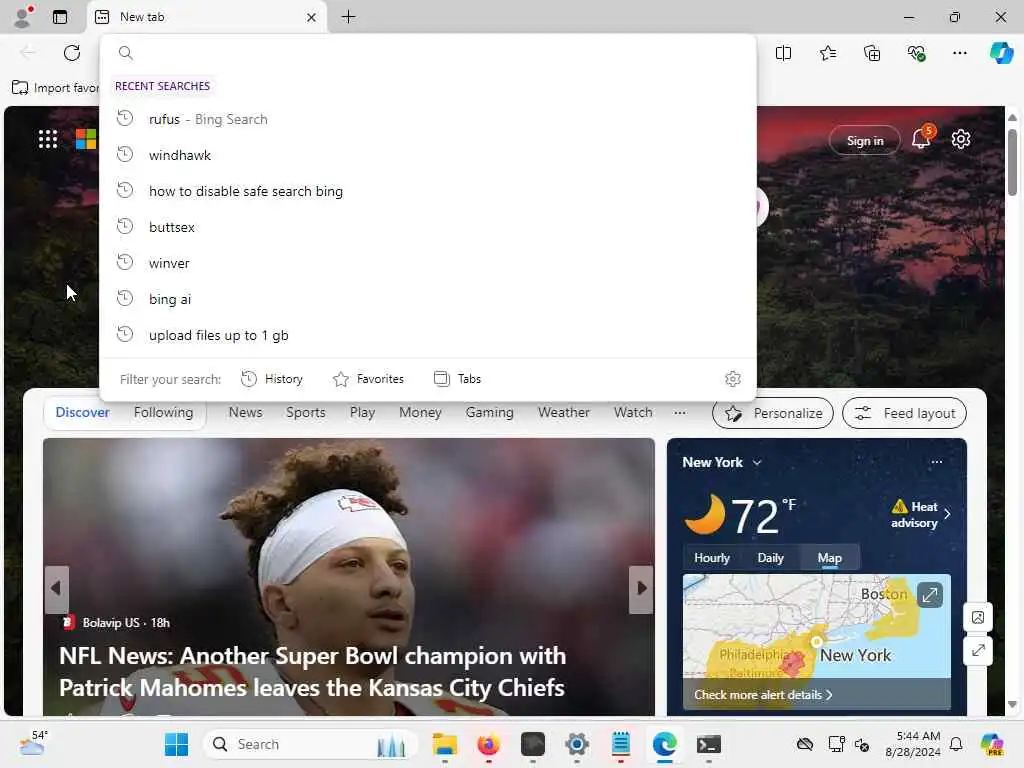Open the Play feed tab
This screenshot has width=1024, height=768.
[x=362, y=412]
